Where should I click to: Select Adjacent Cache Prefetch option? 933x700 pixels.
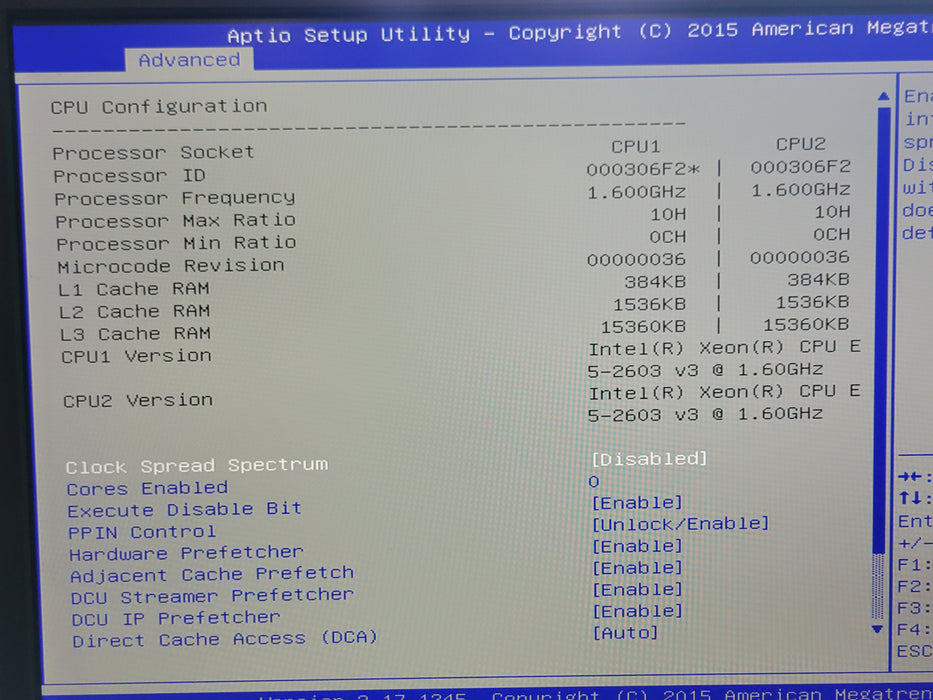(x=212, y=575)
